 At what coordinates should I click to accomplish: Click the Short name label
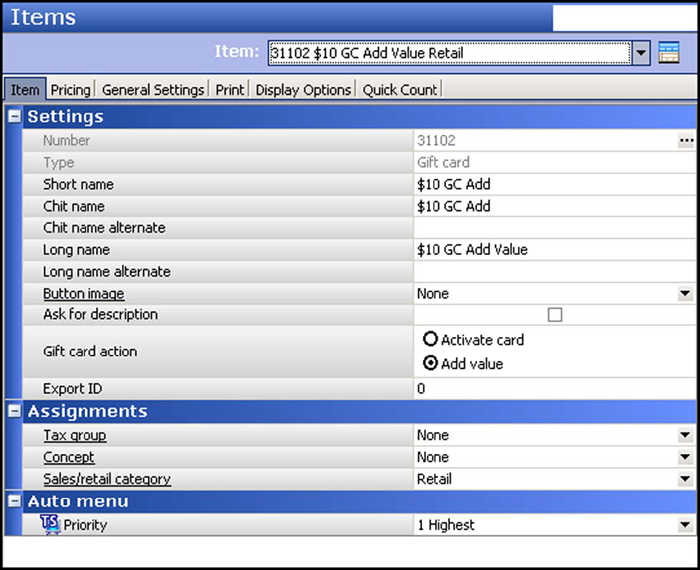78,184
